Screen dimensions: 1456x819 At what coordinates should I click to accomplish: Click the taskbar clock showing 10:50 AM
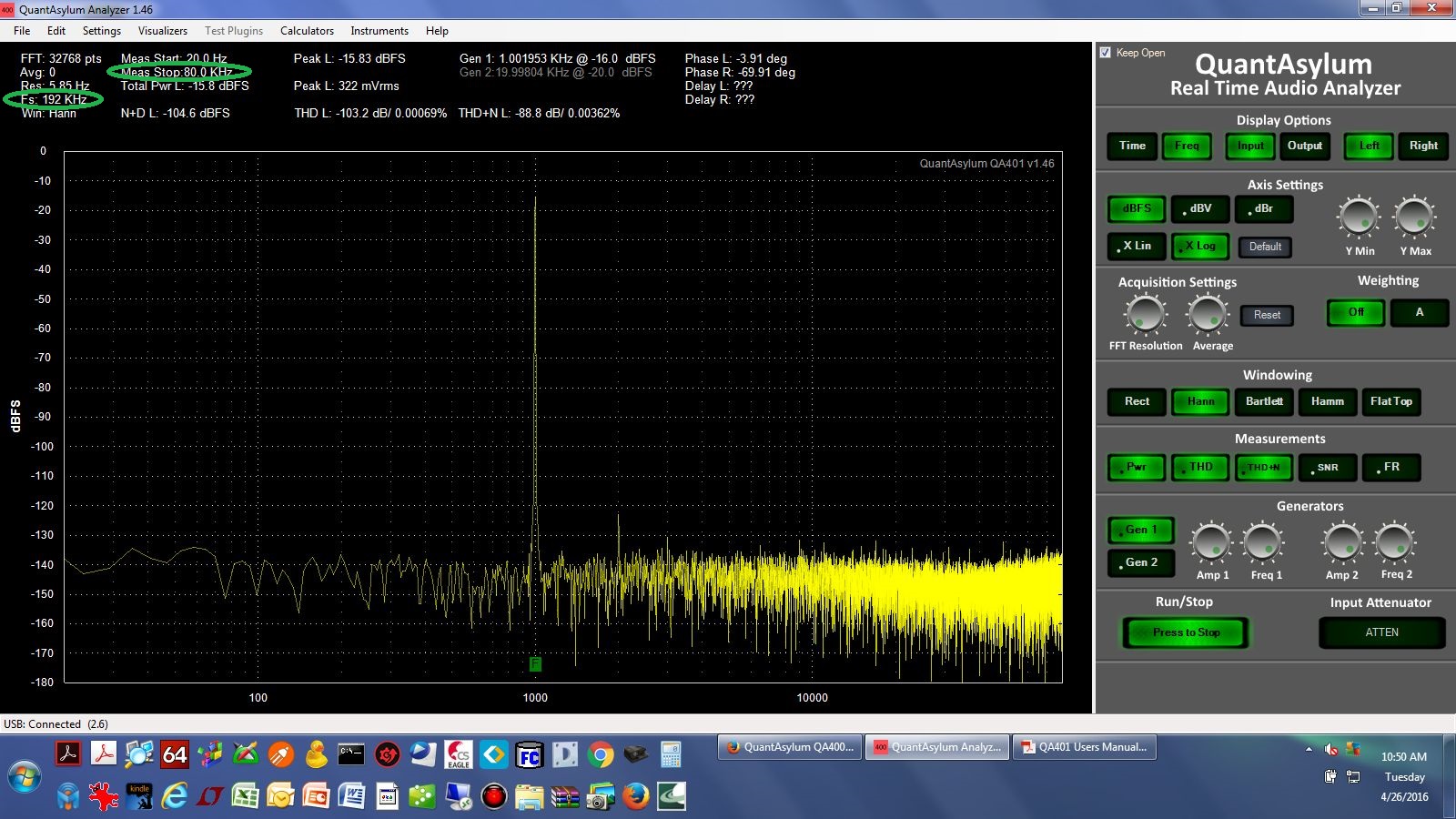pyautogui.click(x=1403, y=757)
